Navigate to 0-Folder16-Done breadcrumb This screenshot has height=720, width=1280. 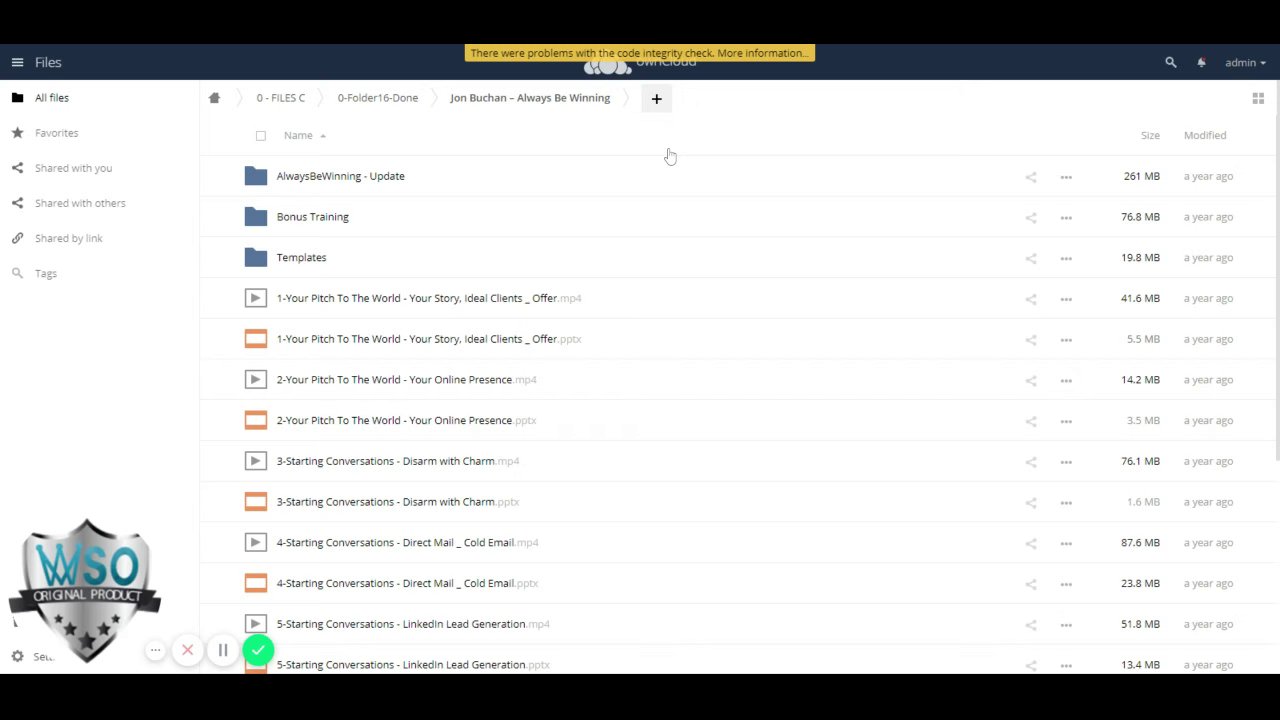378,98
